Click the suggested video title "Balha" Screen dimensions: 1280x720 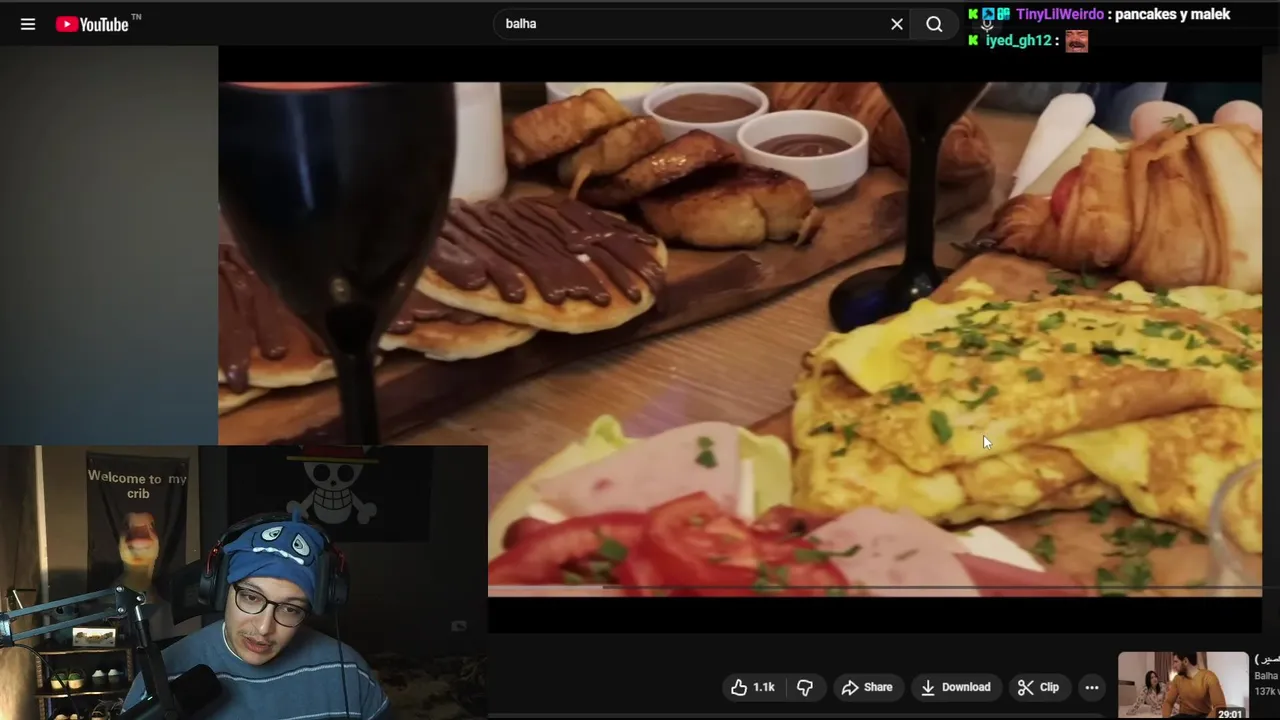point(1266,676)
